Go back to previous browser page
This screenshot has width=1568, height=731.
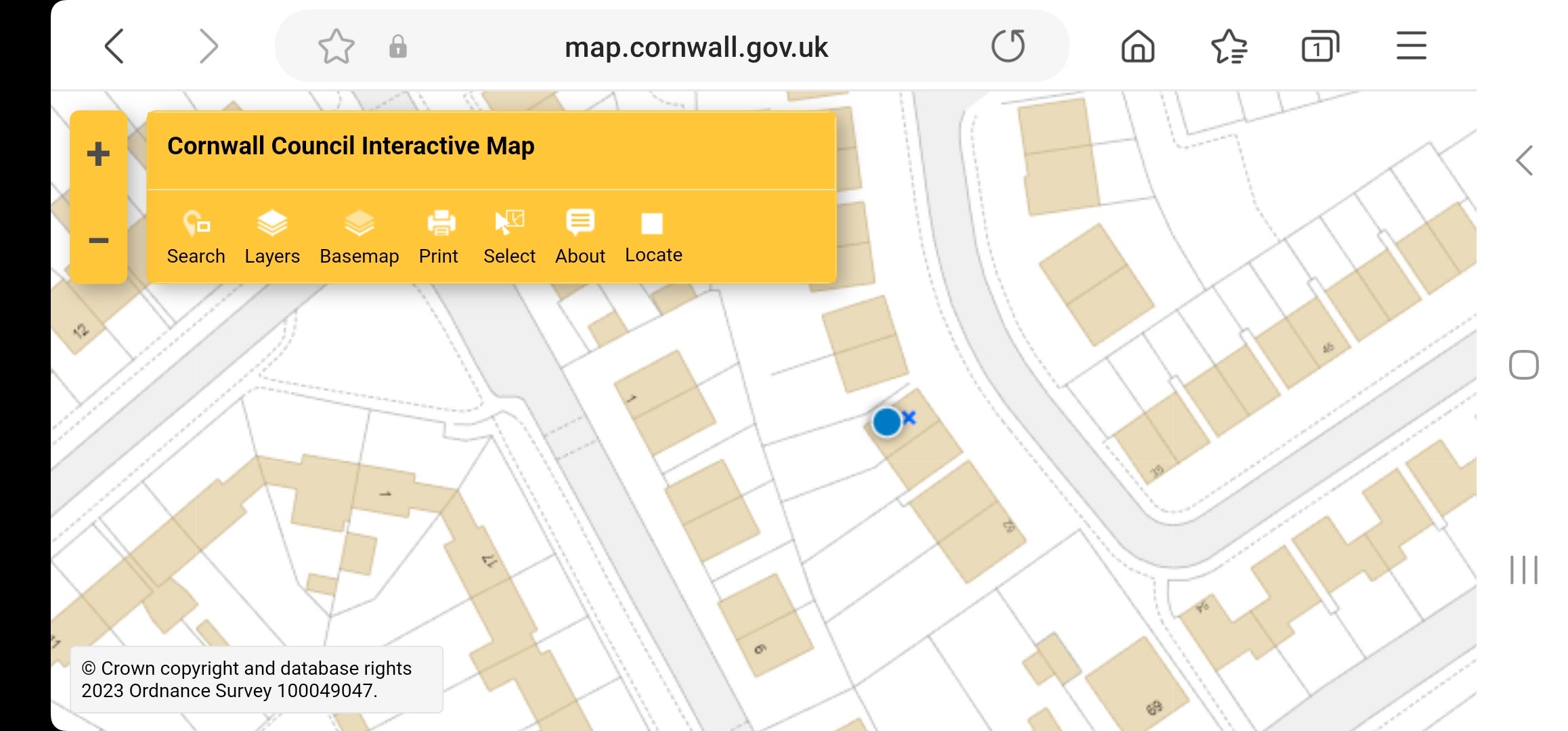coord(114,47)
